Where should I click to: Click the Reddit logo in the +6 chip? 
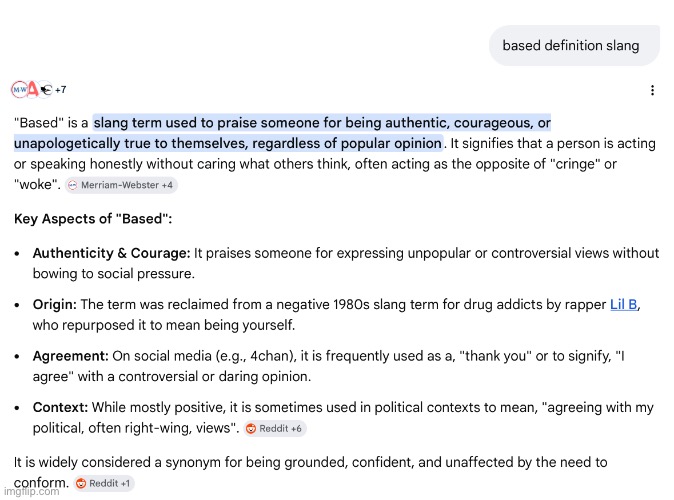point(254,429)
